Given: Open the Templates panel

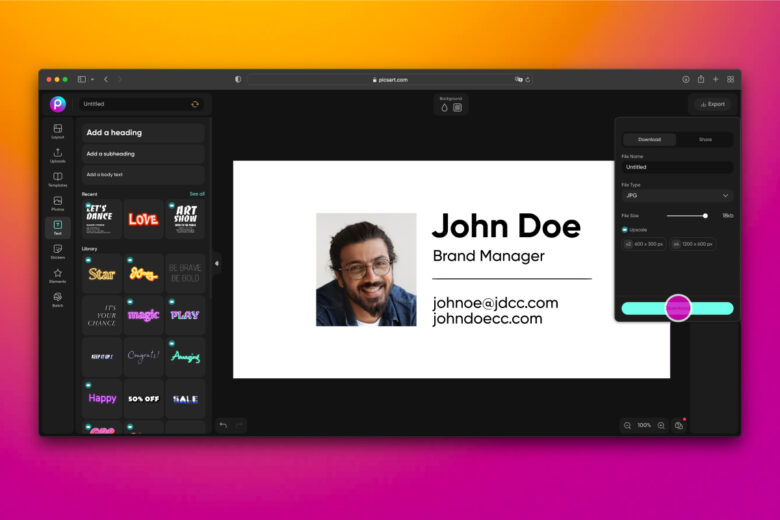Looking at the screenshot, I should coord(58,179).
